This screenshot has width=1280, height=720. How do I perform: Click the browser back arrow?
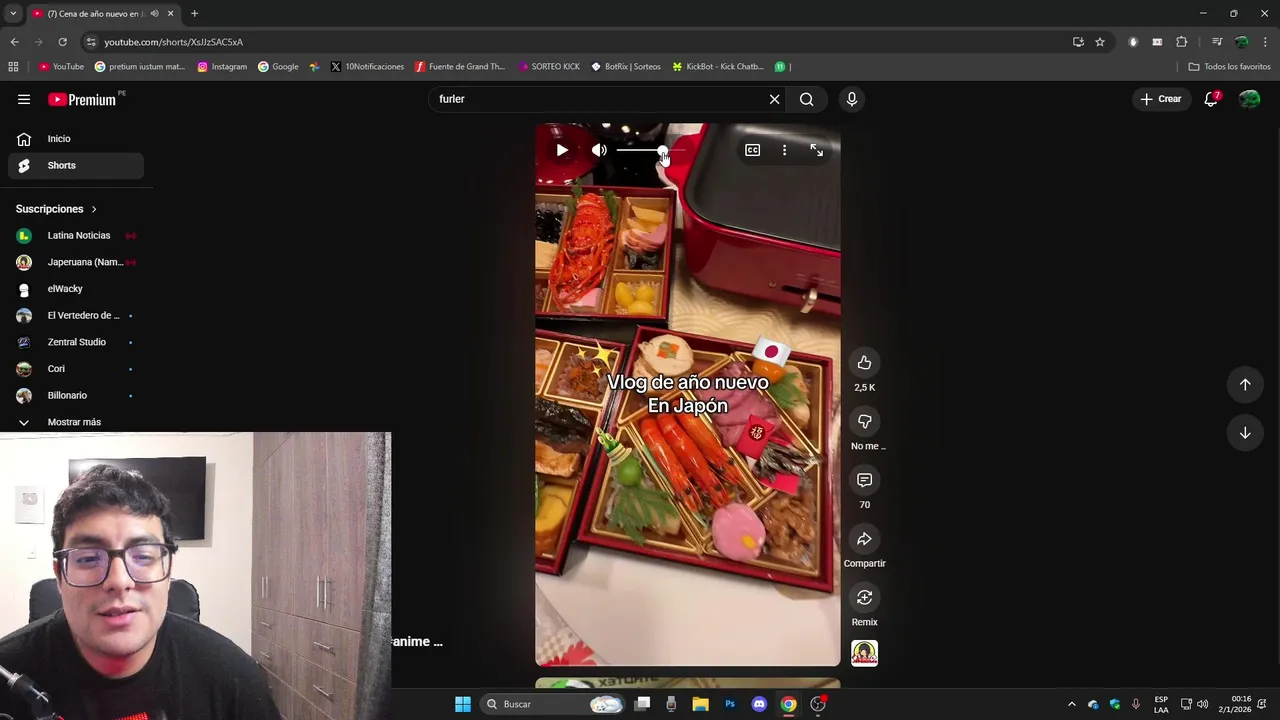pos(14,42)
